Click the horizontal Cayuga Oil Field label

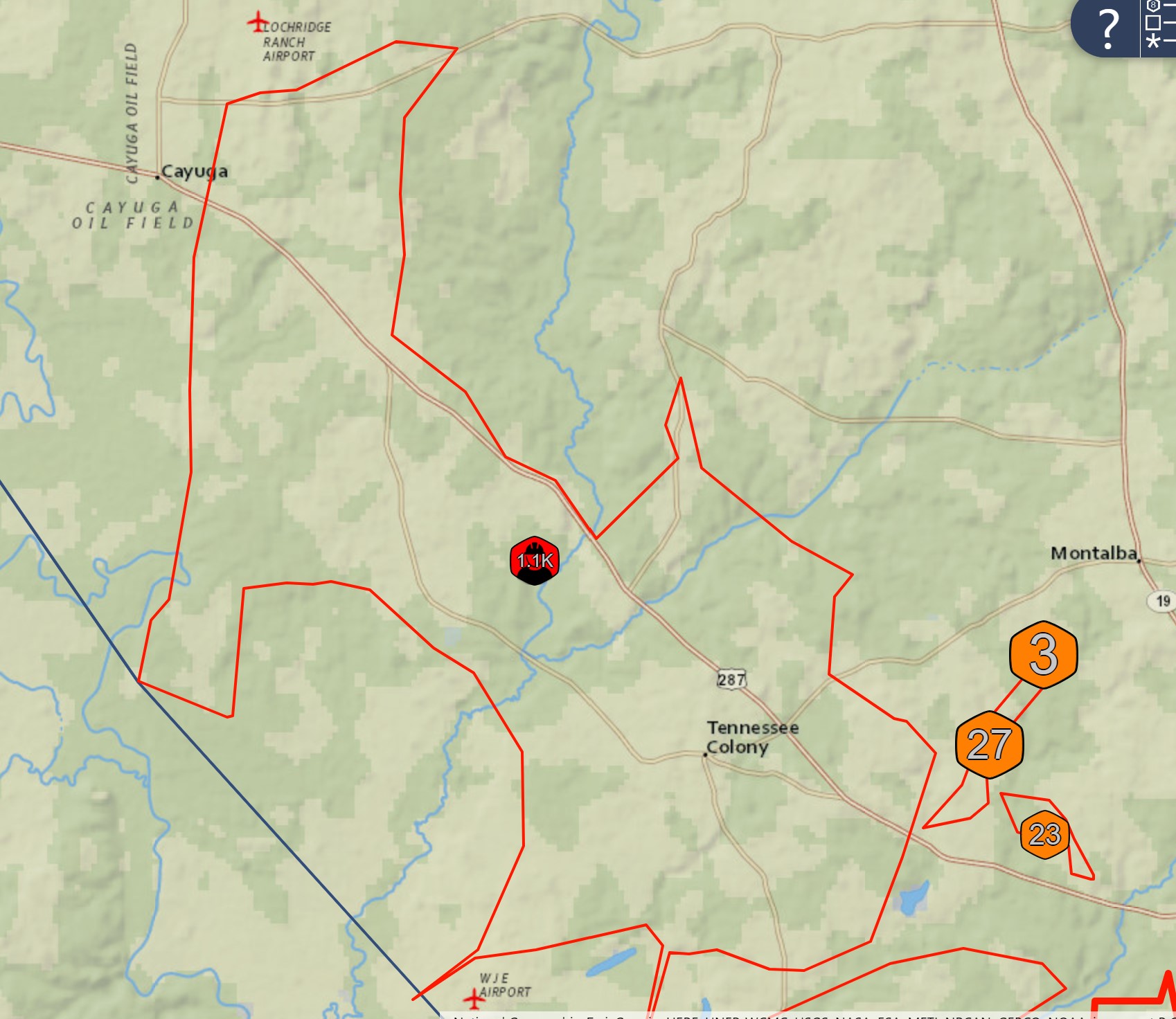132,215
